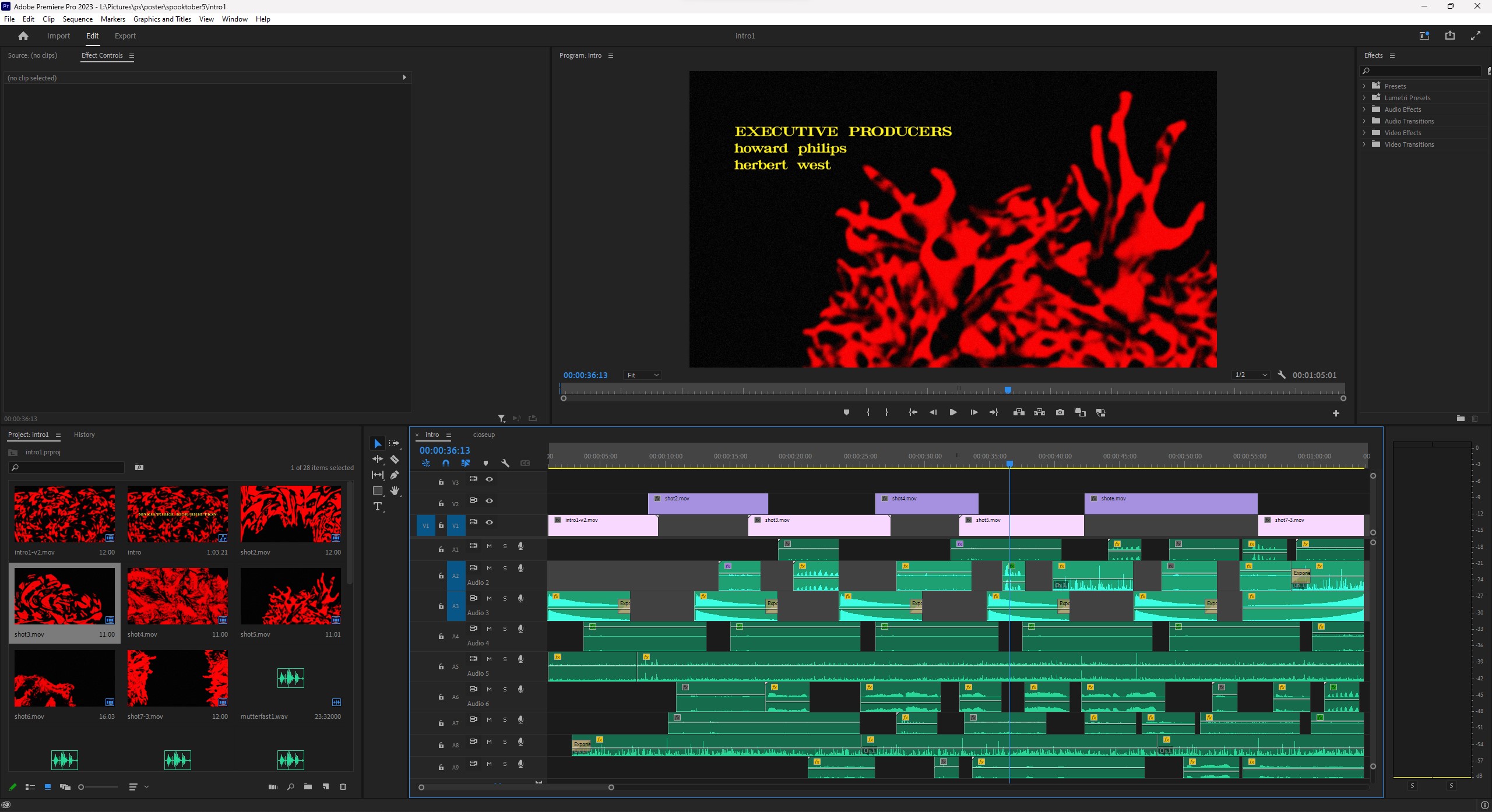Mute audio track A1
This screenshot has width=1492, height=812.
coord(489,546)
